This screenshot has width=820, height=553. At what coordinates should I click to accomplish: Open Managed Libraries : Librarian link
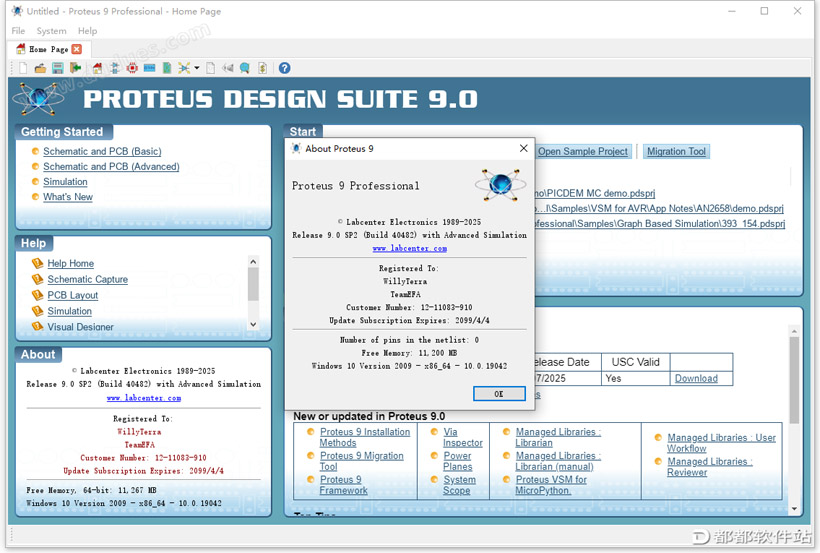pos(558,437)
